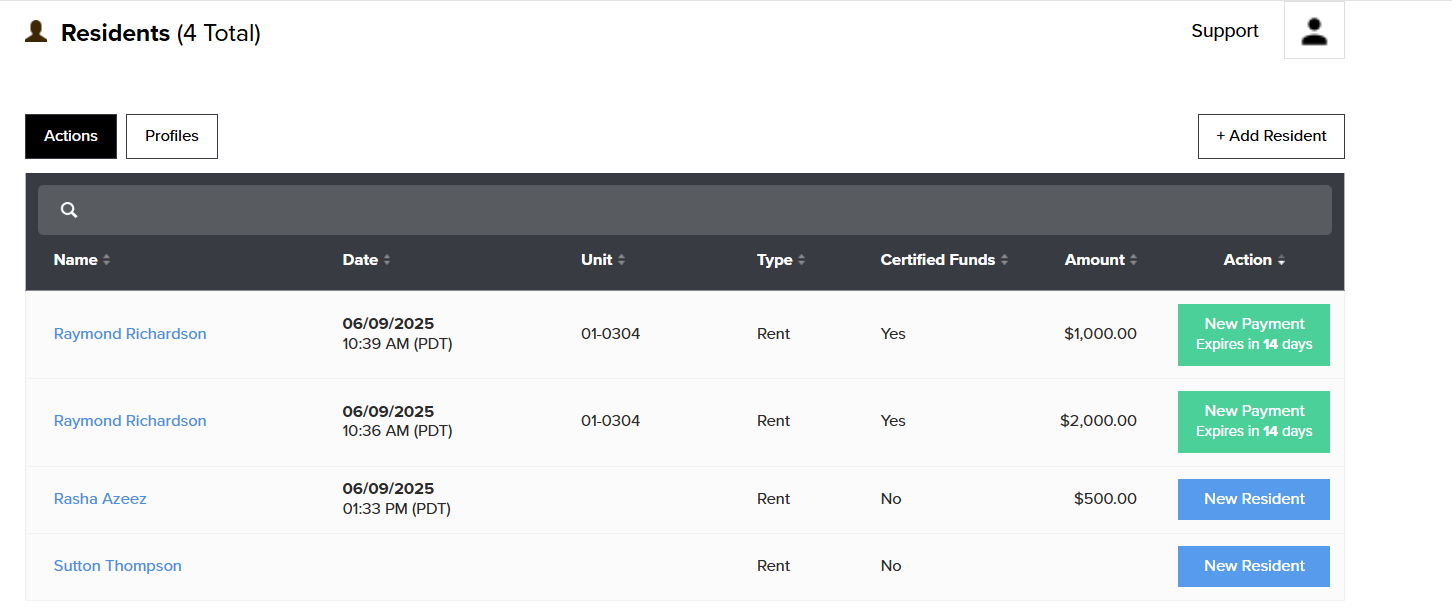
Task: Click New Resident for Rasha Azeez
Action: point(1253,499)
